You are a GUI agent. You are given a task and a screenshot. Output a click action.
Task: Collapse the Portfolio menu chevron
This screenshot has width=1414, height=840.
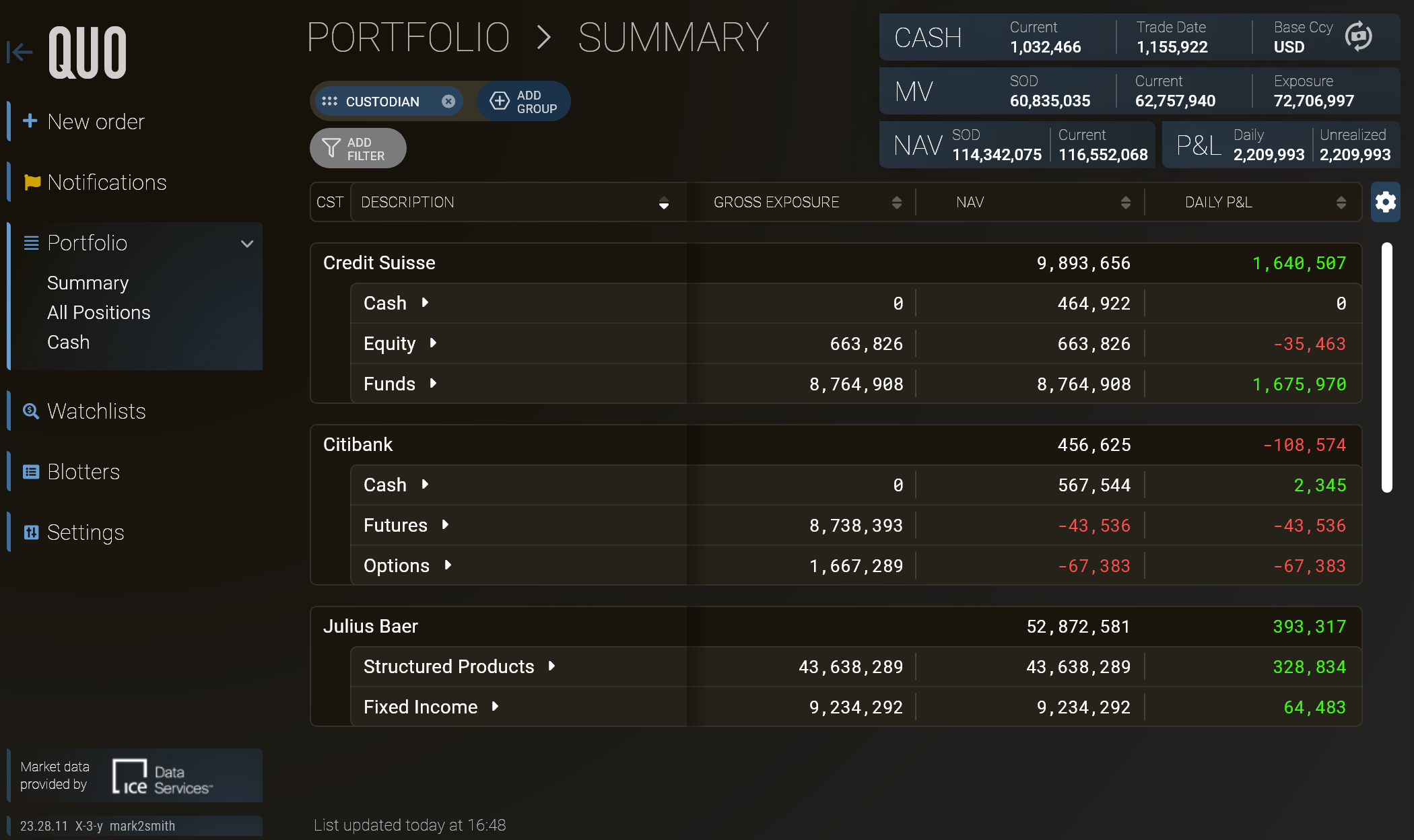tap(247, 244)
